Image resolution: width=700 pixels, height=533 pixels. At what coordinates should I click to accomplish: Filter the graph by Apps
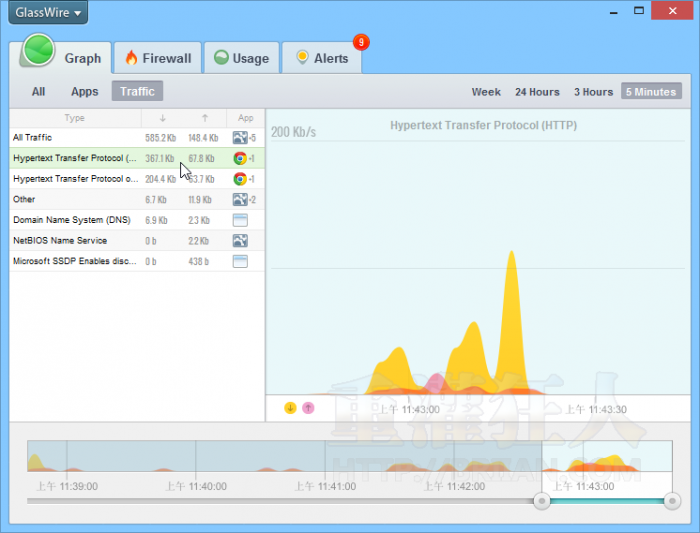click(84, 91)
